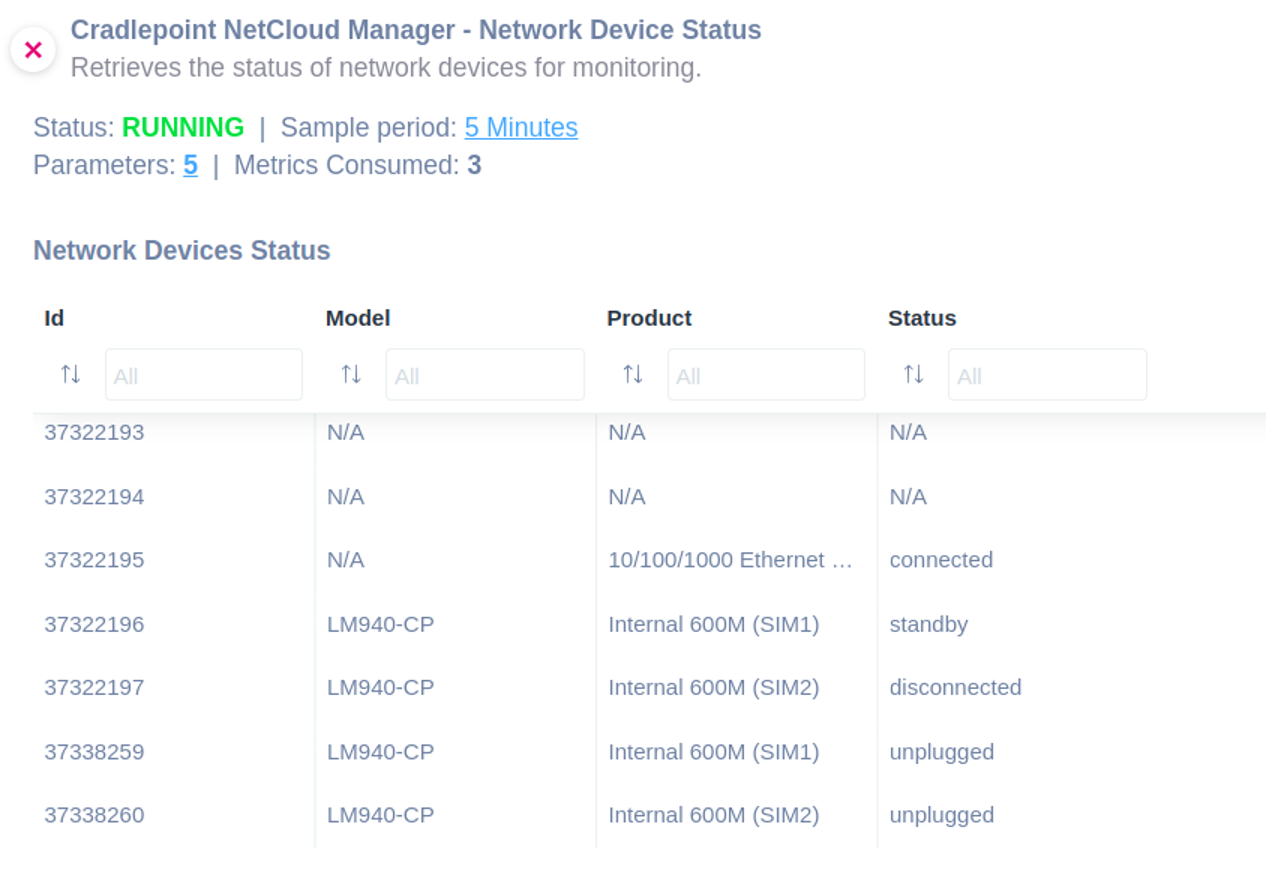This screenshot has width=1266, height=890.
Task: Focus the Product filter input field
Action: click(766, 375)
